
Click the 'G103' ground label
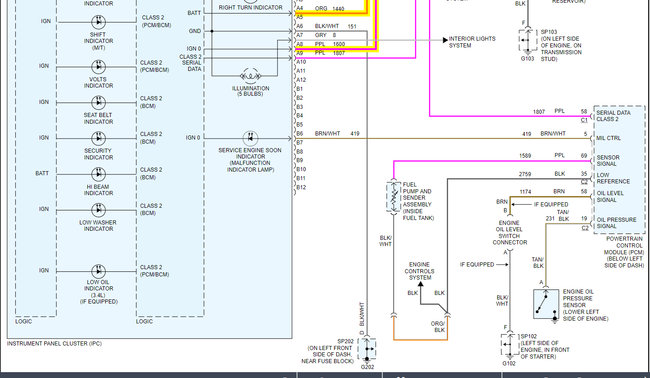click(527, 59)
